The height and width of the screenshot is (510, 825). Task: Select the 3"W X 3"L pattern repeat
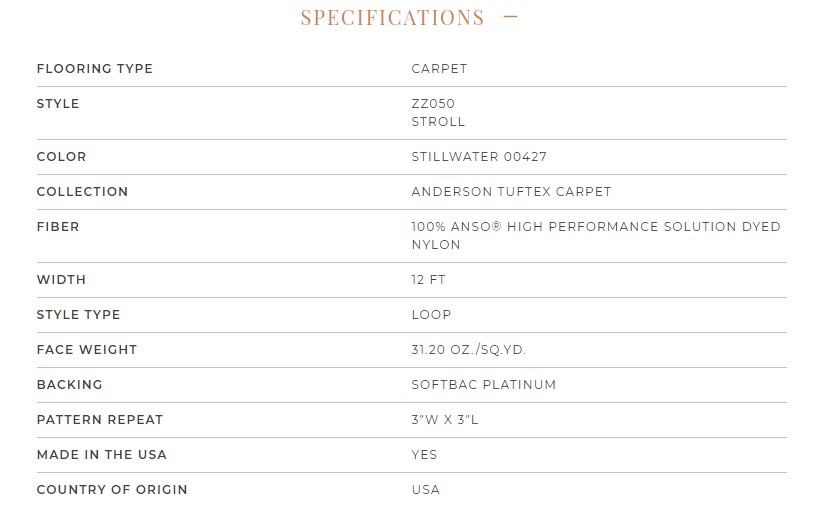click(x=445, y=419)
